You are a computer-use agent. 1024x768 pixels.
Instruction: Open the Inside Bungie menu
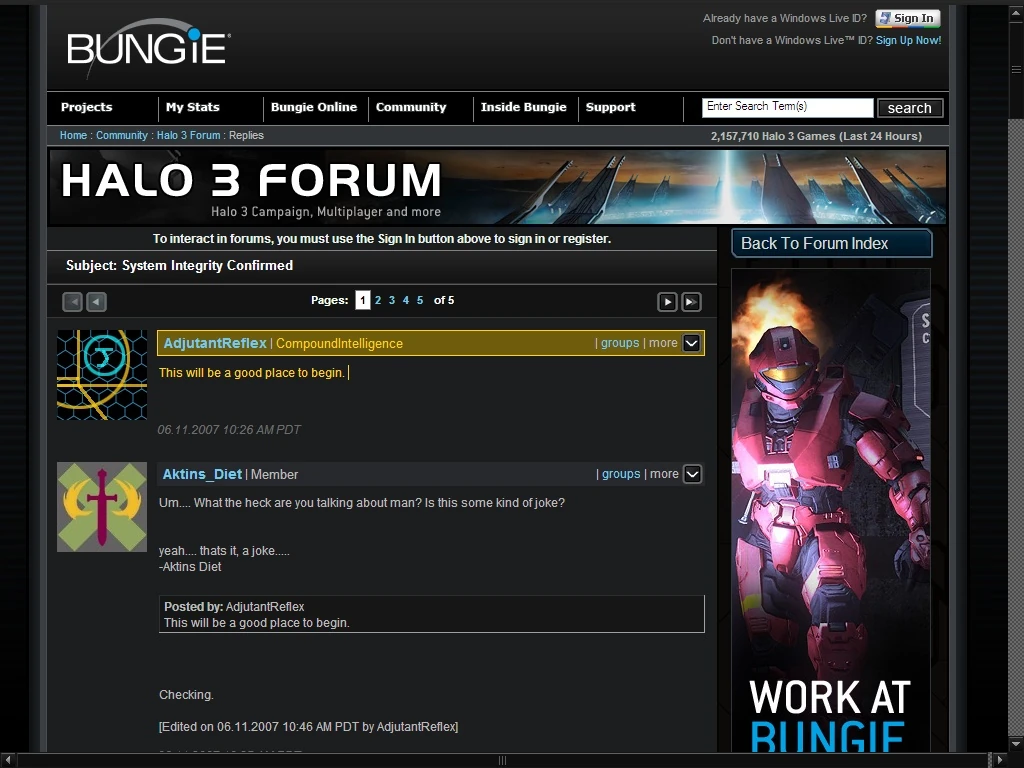pos(524,107)
